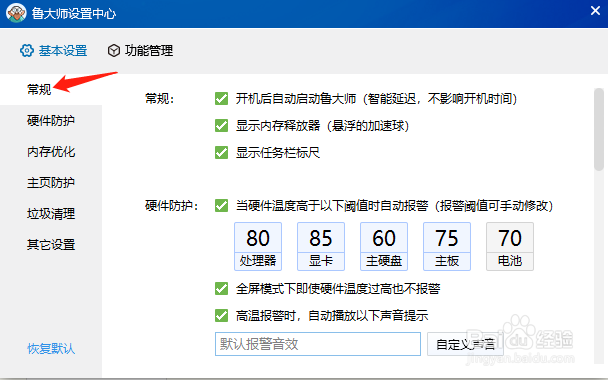The image size is (608, 380).
Task: Open 主页防护 sidebar section
Action: tap(51, 183)
